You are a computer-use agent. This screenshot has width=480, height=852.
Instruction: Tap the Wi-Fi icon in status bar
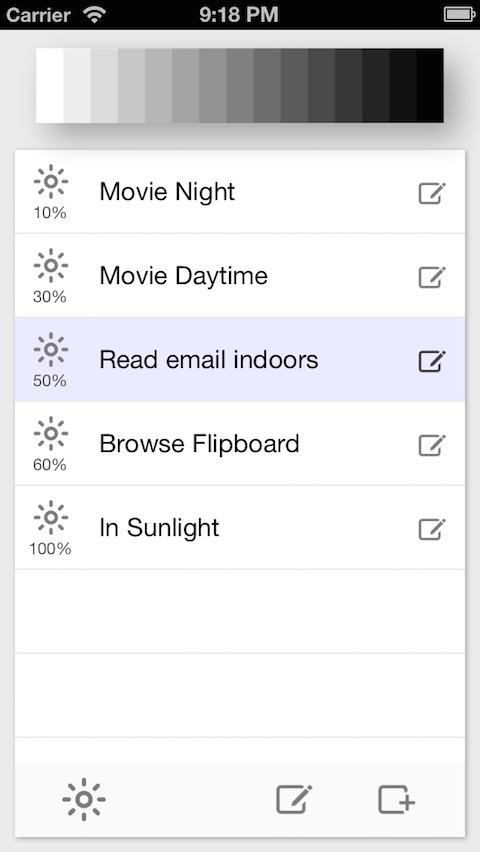[95, 15]
